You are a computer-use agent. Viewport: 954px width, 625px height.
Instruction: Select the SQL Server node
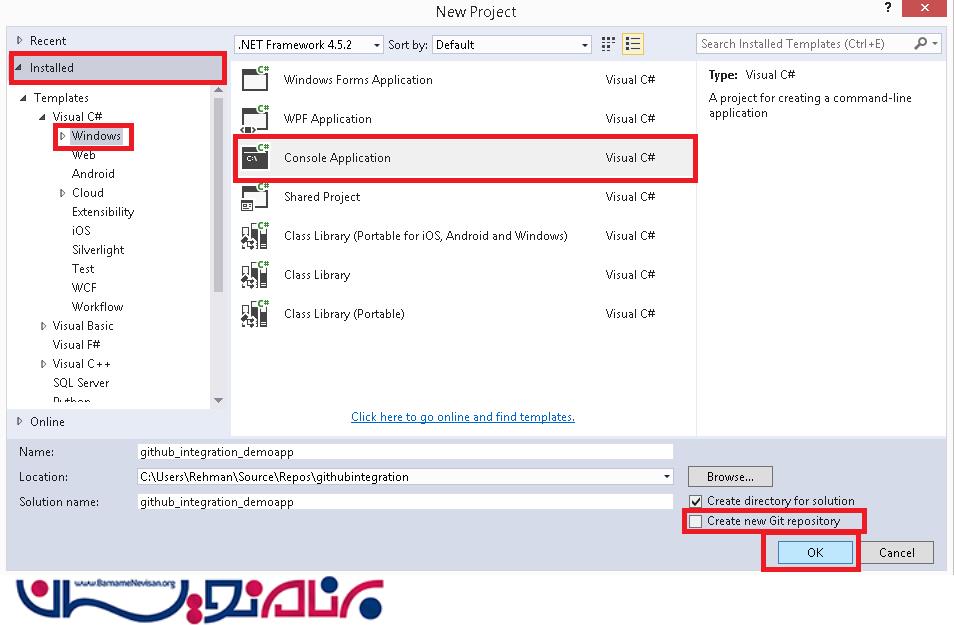81,383
